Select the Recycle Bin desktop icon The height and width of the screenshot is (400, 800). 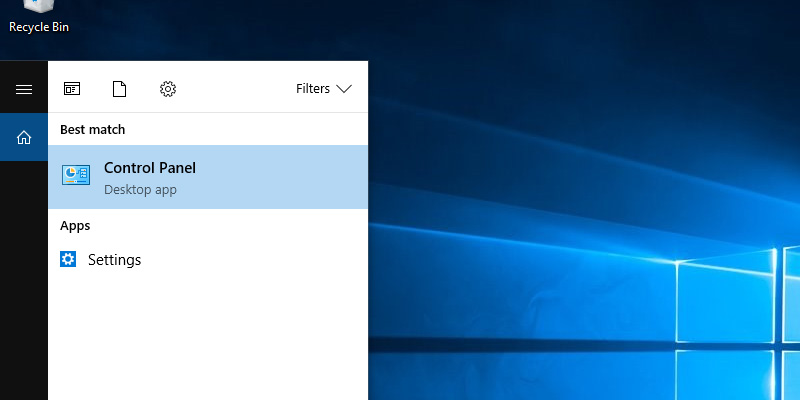click(38, 8)
